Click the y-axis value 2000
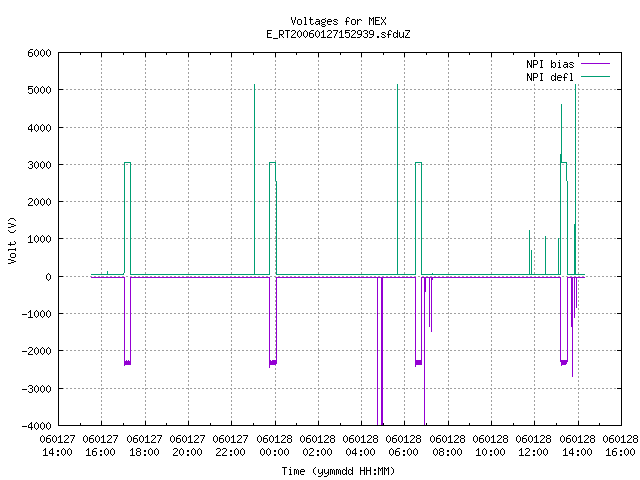The width and height of the screenshot is (640, 480). (40, 202)
